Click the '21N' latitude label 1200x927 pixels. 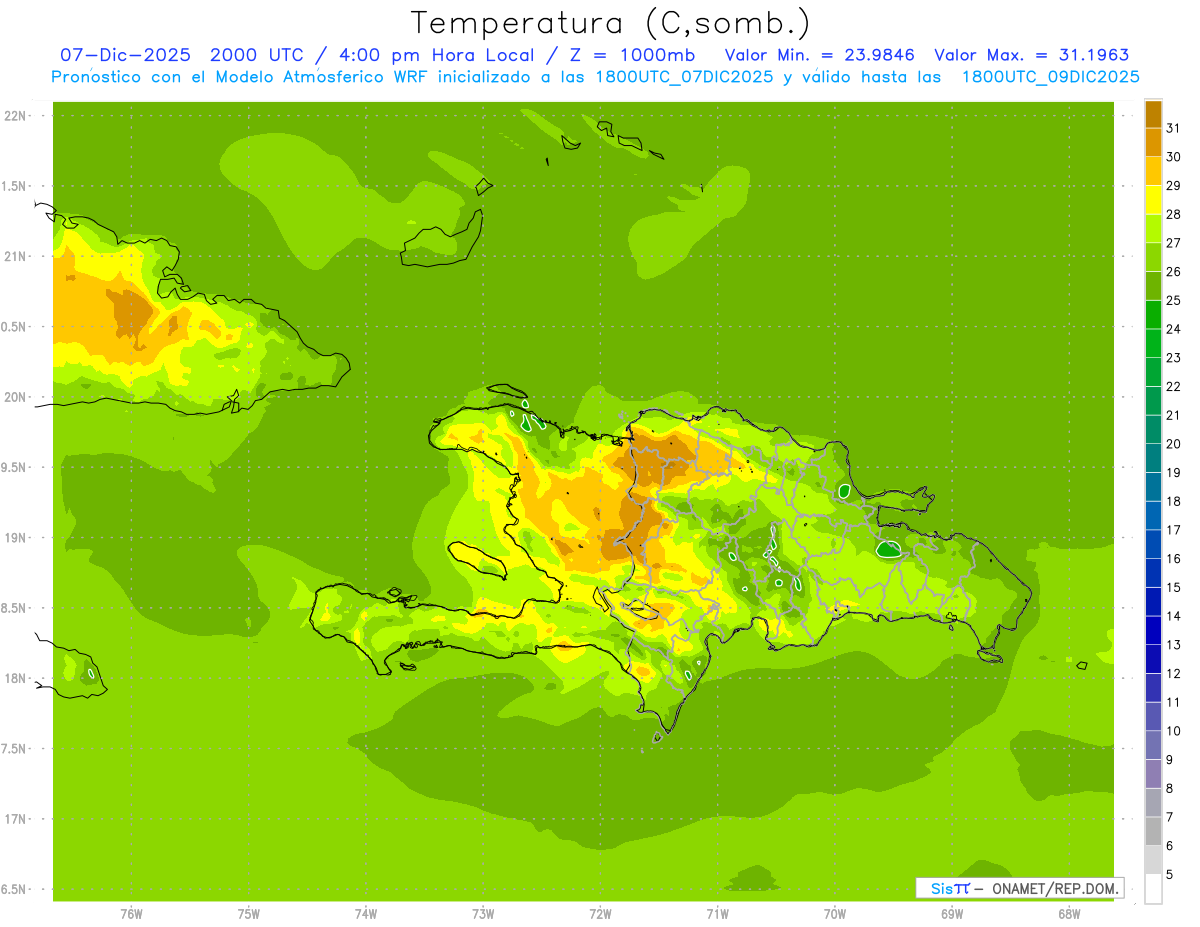[x=16, y=256]
